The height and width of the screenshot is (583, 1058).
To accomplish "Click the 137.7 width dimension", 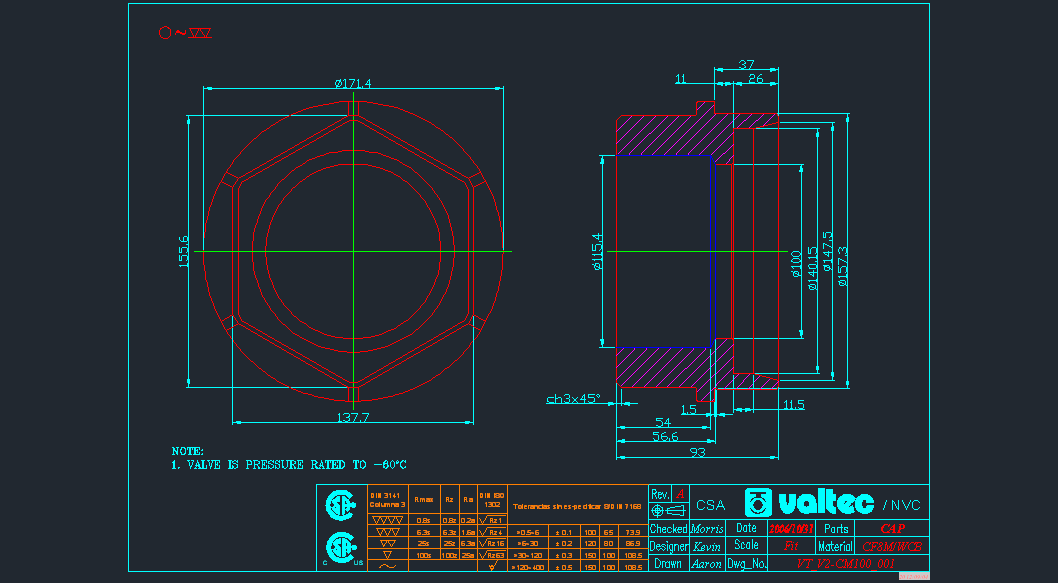I will [x=353, y=417].
